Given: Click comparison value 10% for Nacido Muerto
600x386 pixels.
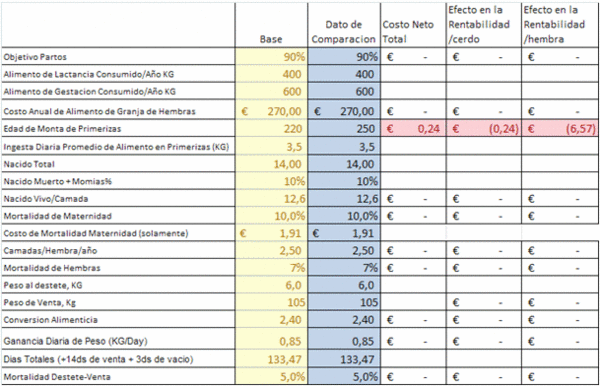Looking at the screenshot, I should 367,181.
